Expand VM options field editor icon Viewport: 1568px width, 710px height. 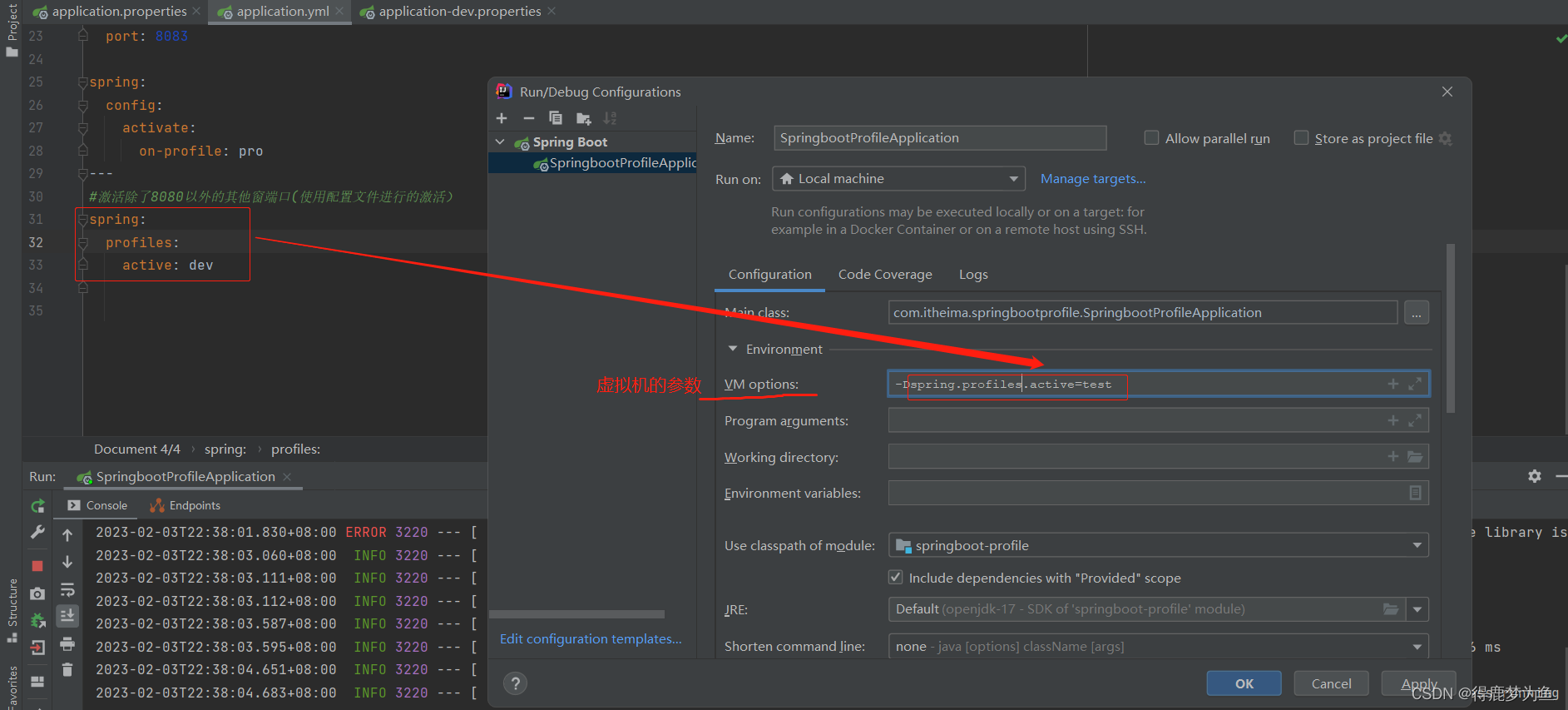[1414, 384]
